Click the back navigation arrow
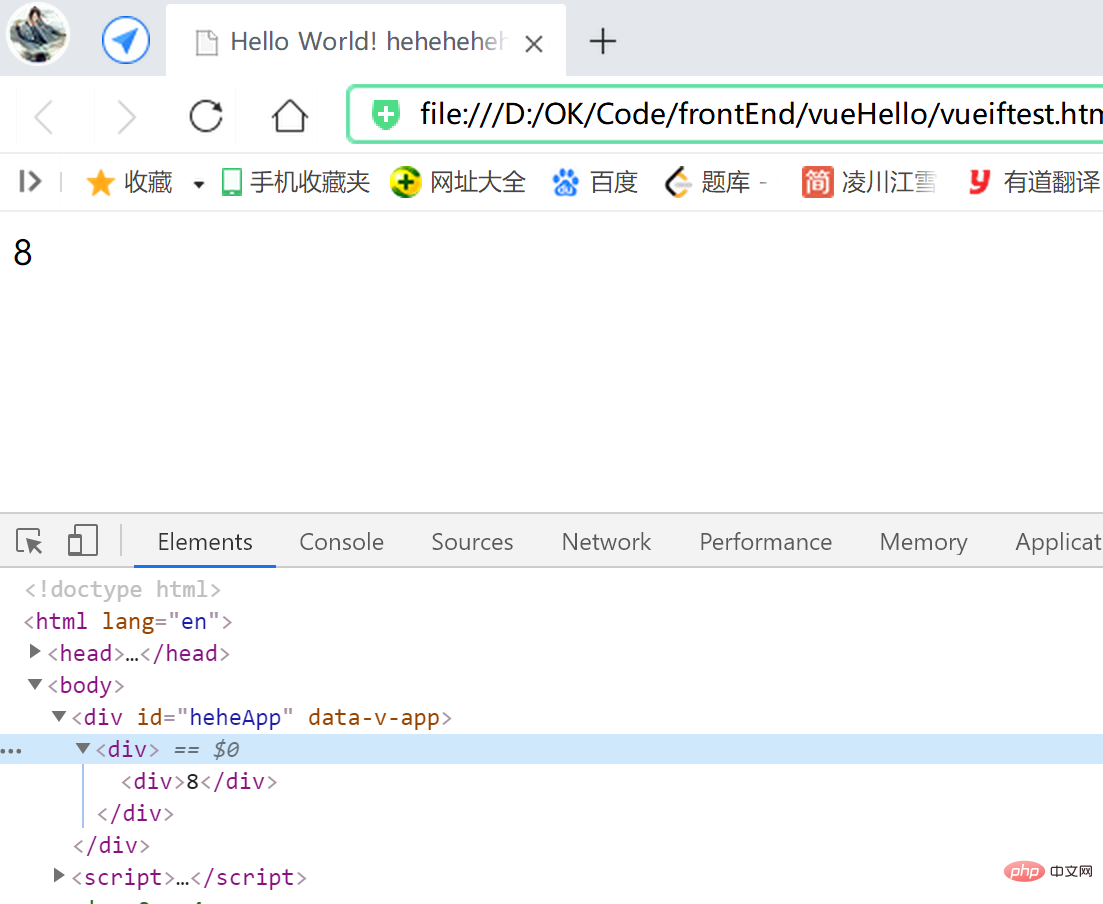The image size is (1103, 904). (x=44, y=117)
